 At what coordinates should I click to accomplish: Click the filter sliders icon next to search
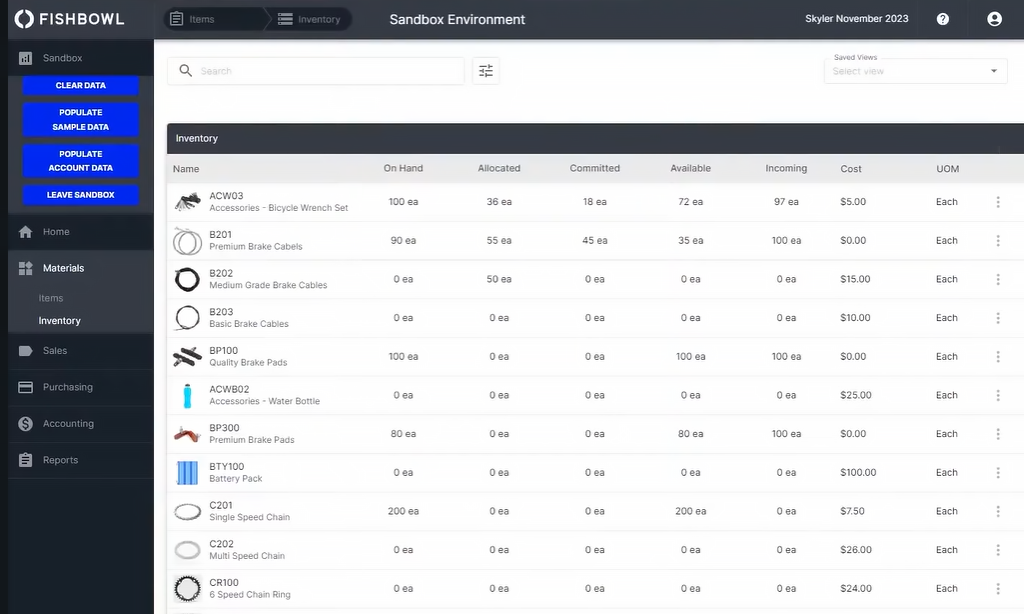486,71
